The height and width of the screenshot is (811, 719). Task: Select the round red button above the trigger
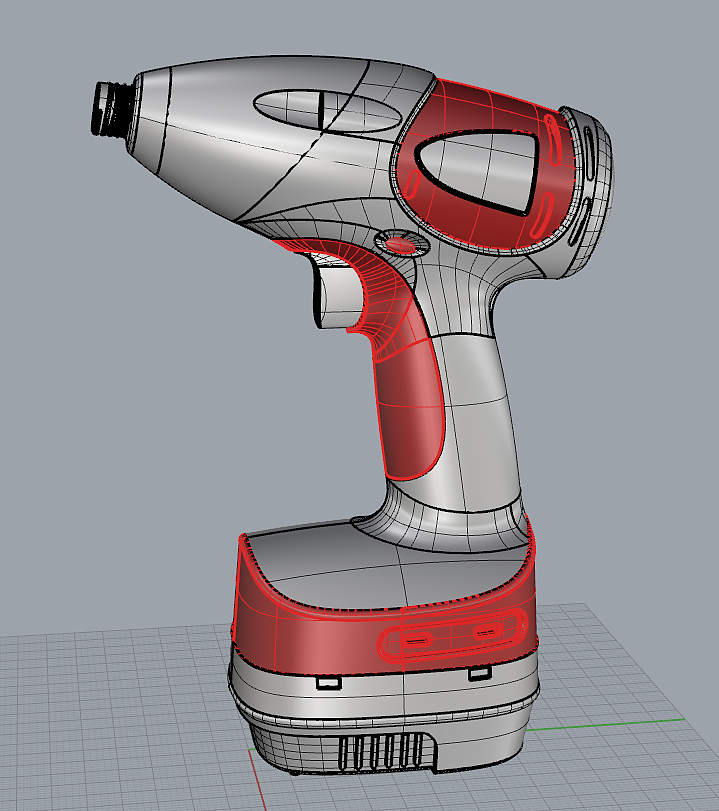coord(401,245)
